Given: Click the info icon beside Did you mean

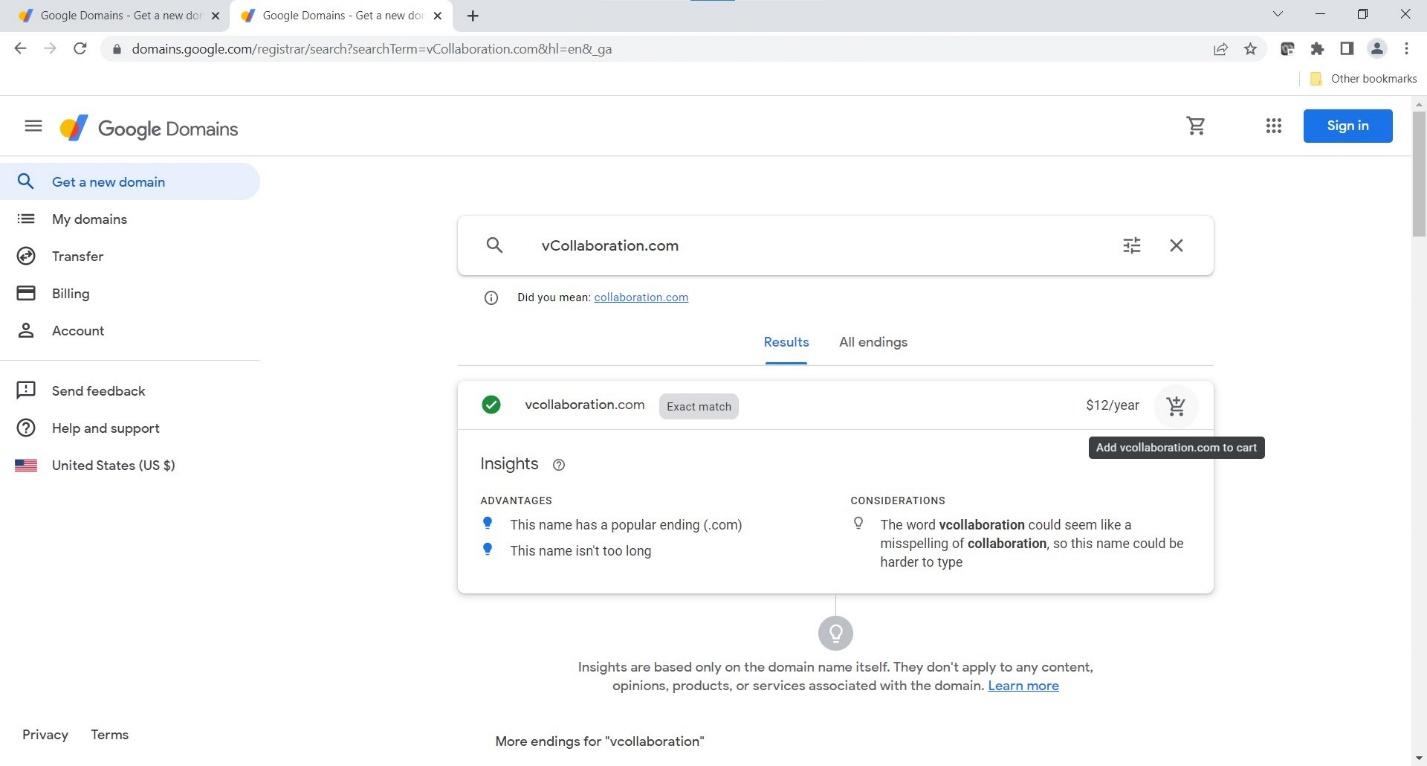Looking at the screenshot, I should [491, 298].
